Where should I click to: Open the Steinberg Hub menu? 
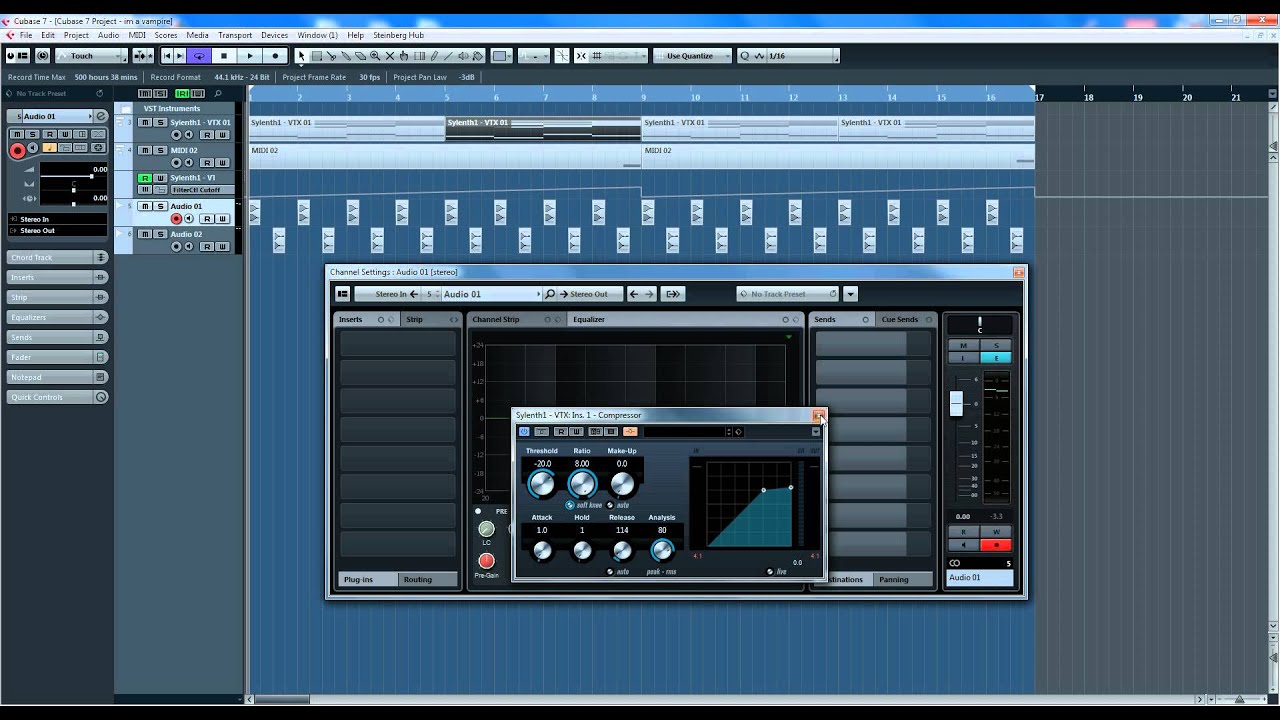coord(399,35)
